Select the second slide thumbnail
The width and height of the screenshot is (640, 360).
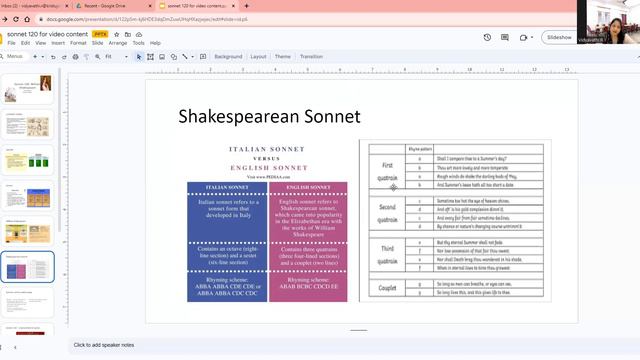click(28, 124)
